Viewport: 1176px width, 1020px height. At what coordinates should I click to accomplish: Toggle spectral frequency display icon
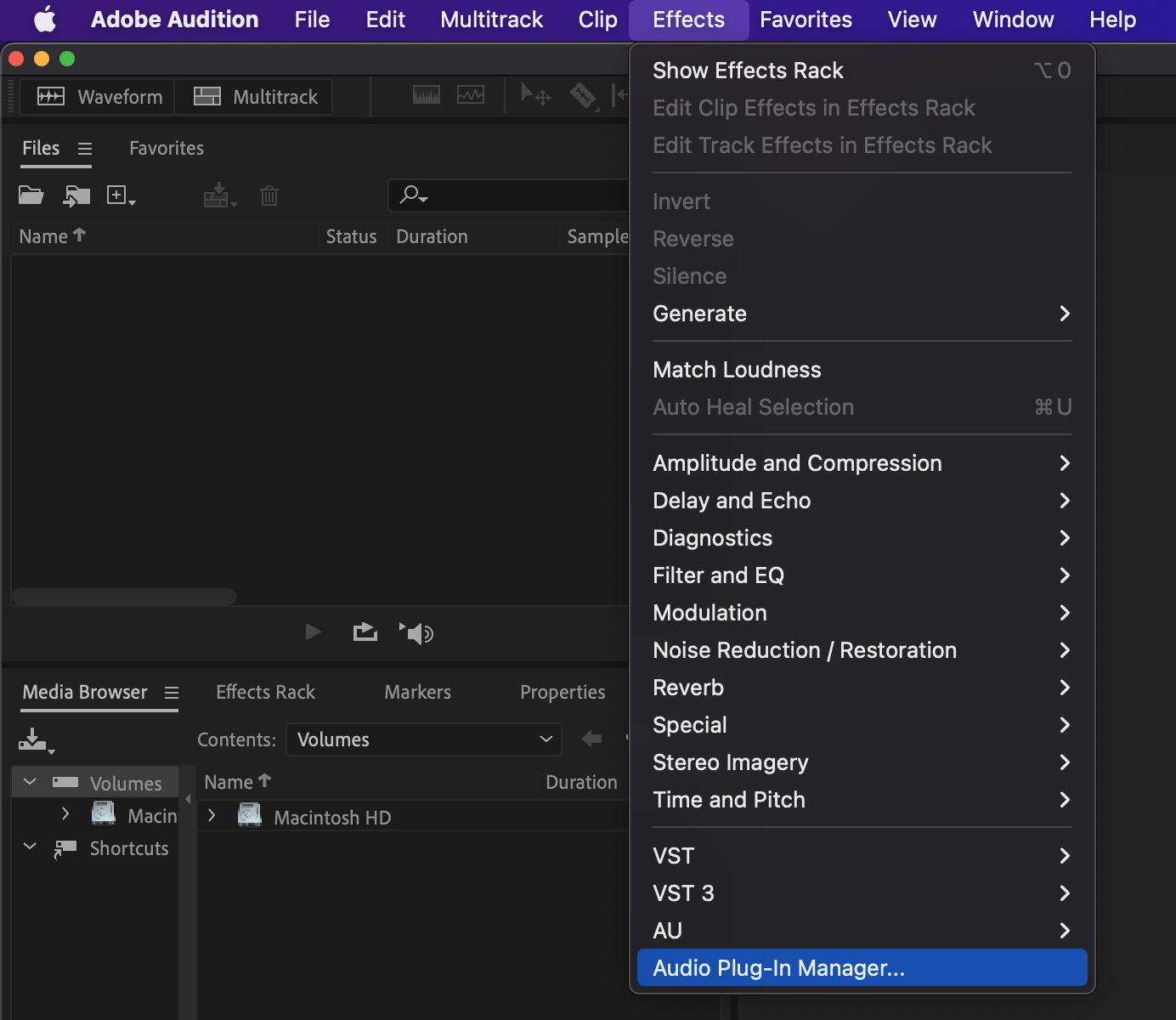427,95
